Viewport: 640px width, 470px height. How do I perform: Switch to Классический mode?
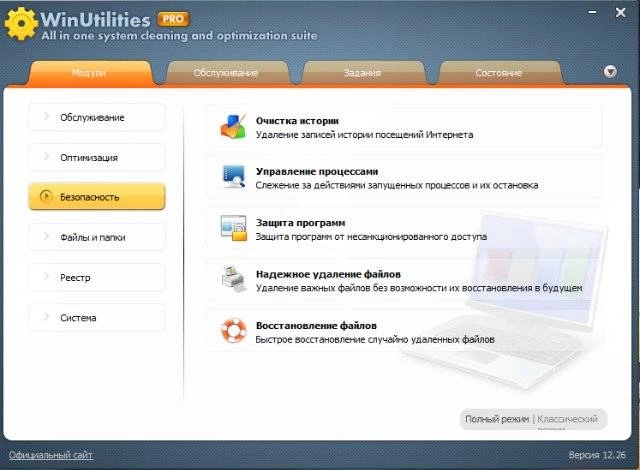pyautogui.click(x=567, y=419)
